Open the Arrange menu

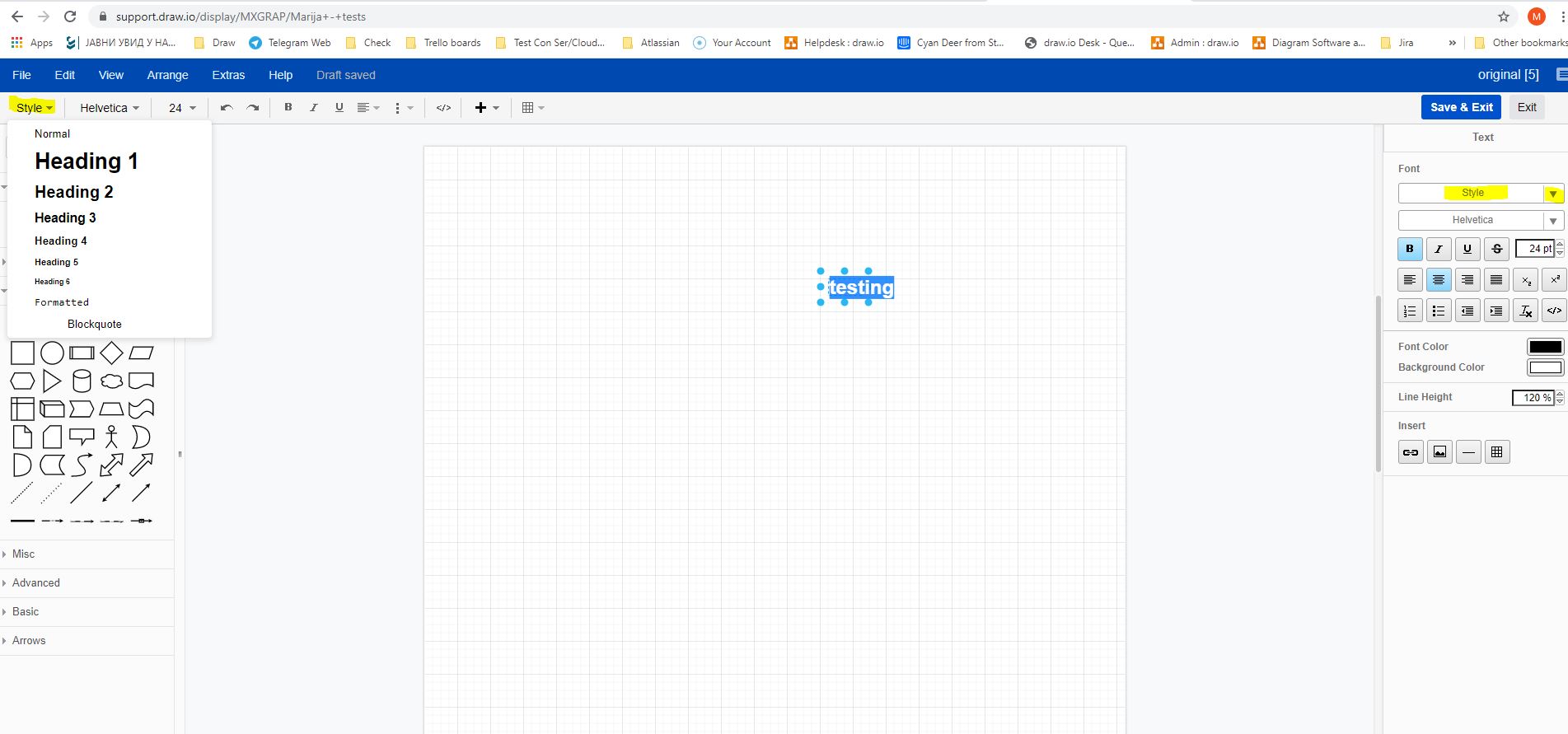168,75
